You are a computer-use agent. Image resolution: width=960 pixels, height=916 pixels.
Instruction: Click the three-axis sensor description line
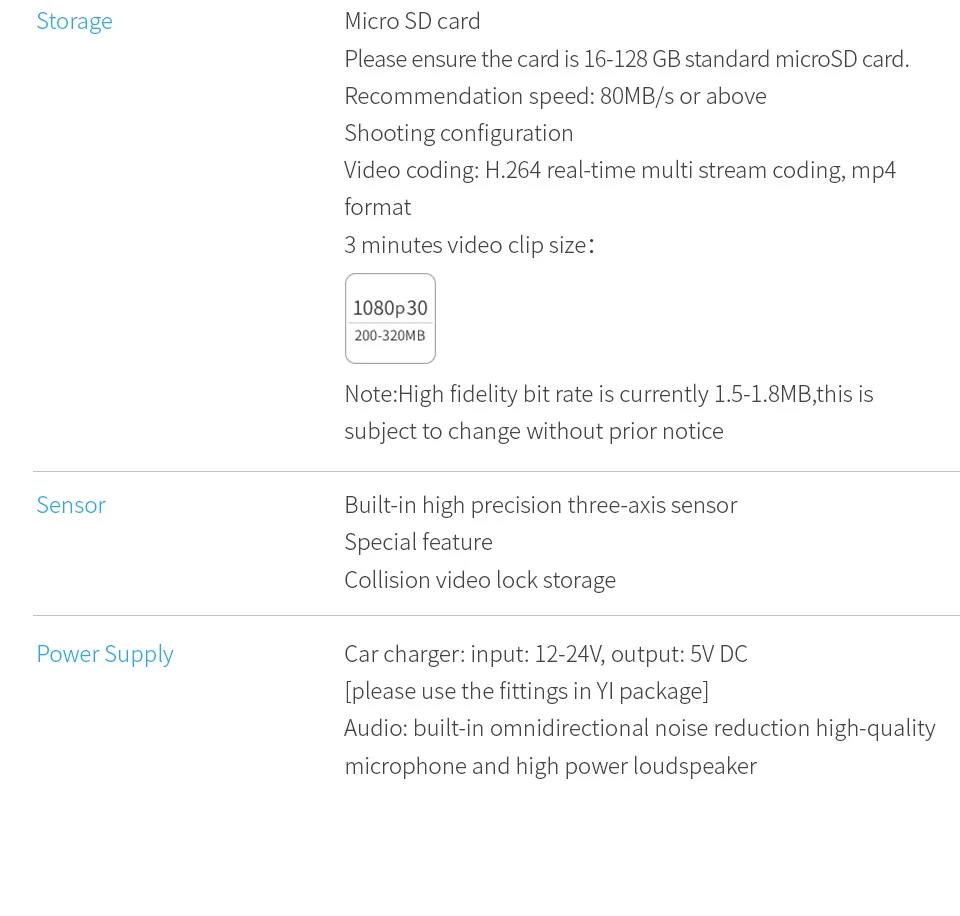[x=540, y=505]
